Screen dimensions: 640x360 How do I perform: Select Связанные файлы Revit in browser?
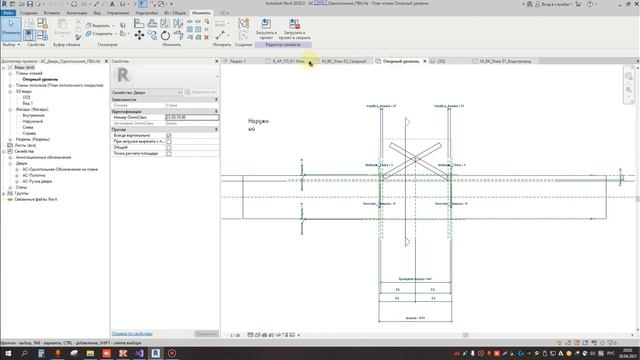(36, 200)
